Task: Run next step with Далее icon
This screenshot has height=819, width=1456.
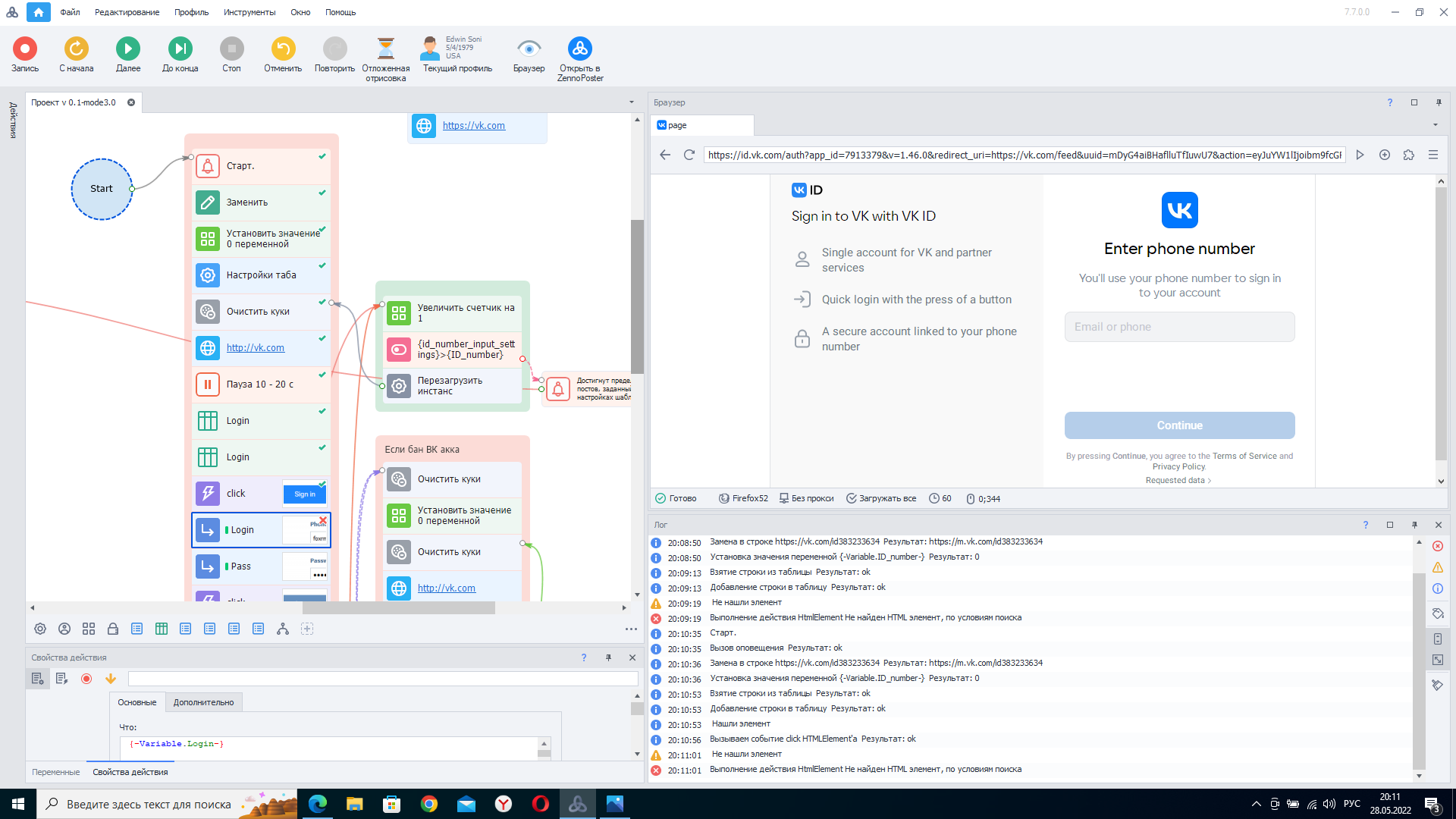Action: pos(128,49)
